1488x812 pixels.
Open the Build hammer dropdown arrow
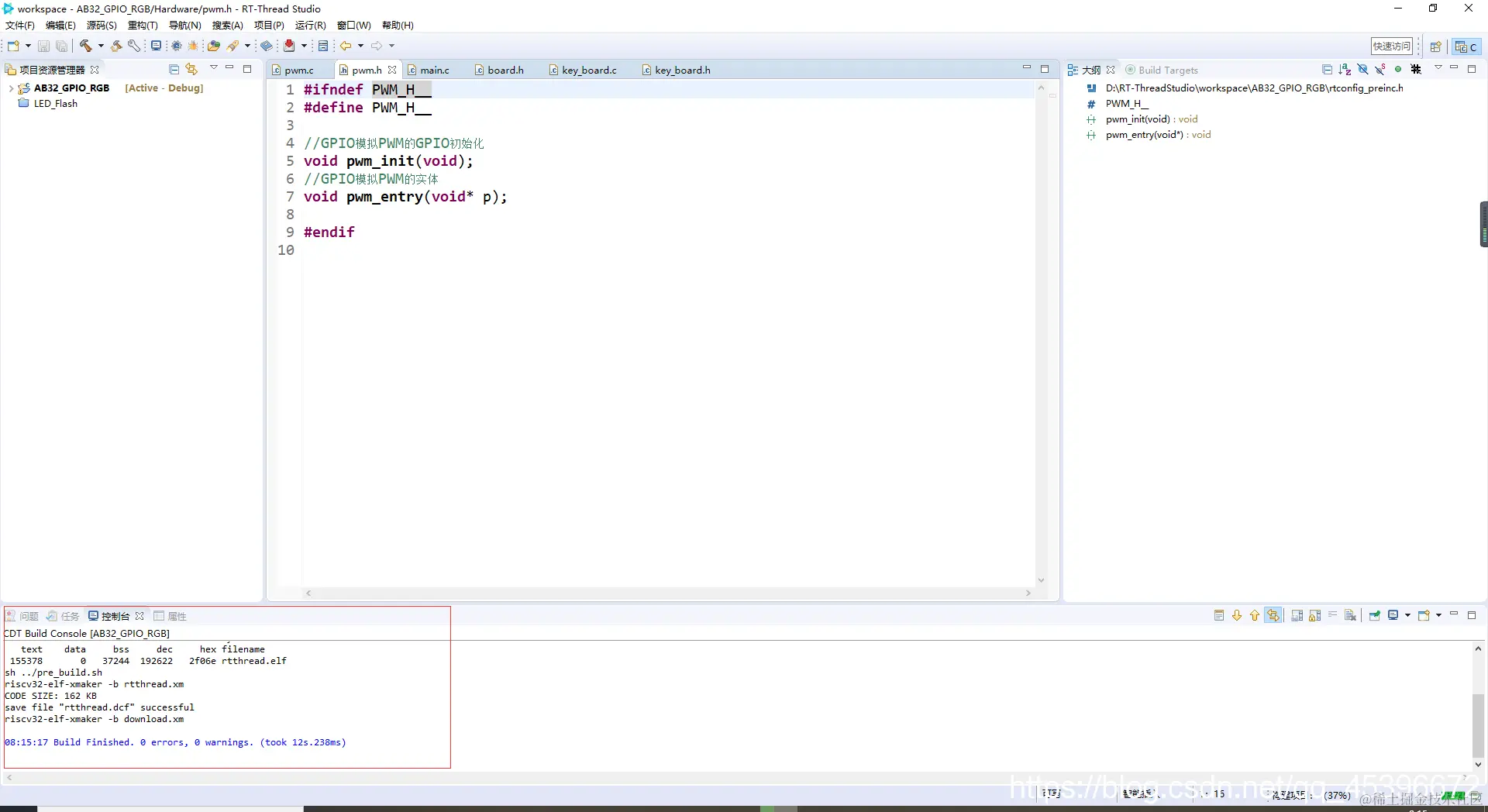click(101, 46)
